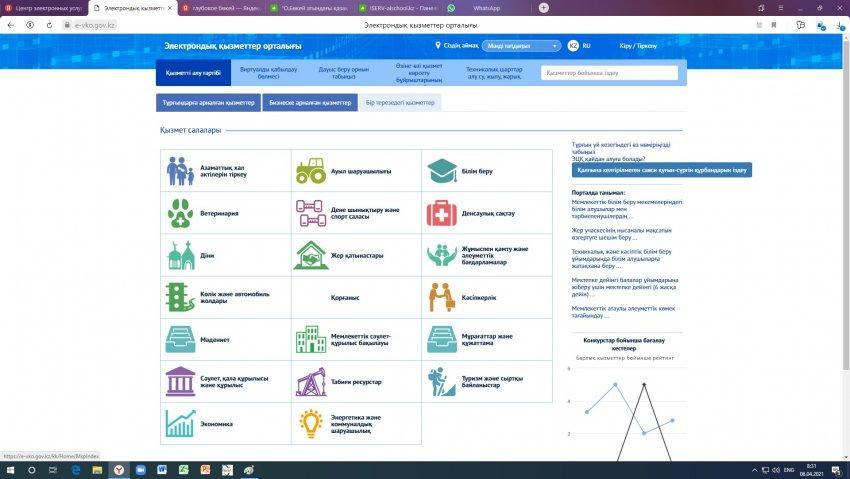Close the active Электрондық қызметтер browser tab
850x479 pixels.
170,8
